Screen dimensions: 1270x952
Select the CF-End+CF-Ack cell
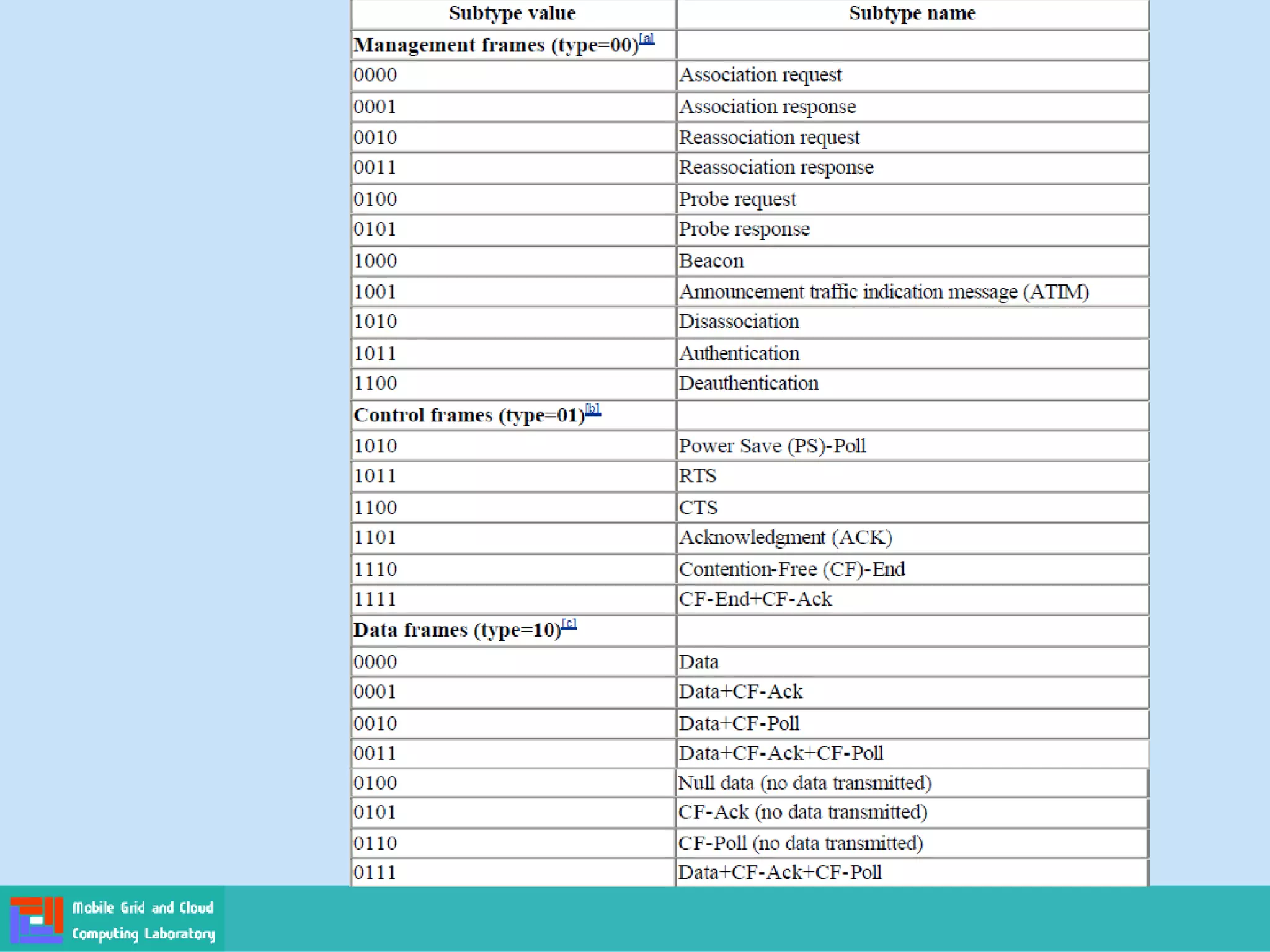click(755, 599)
